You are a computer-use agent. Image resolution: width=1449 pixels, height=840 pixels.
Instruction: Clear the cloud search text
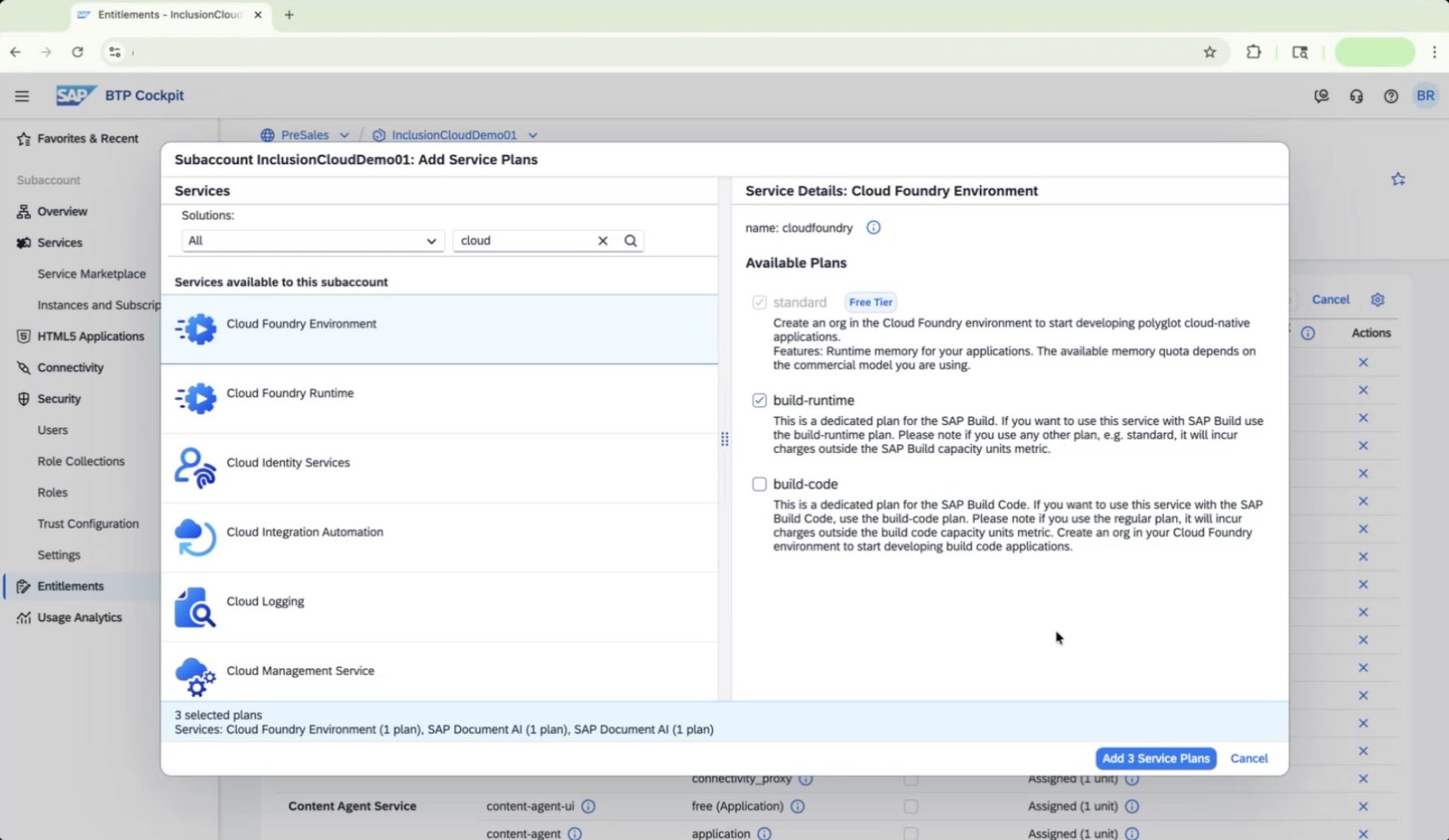(x=603, y=240)
